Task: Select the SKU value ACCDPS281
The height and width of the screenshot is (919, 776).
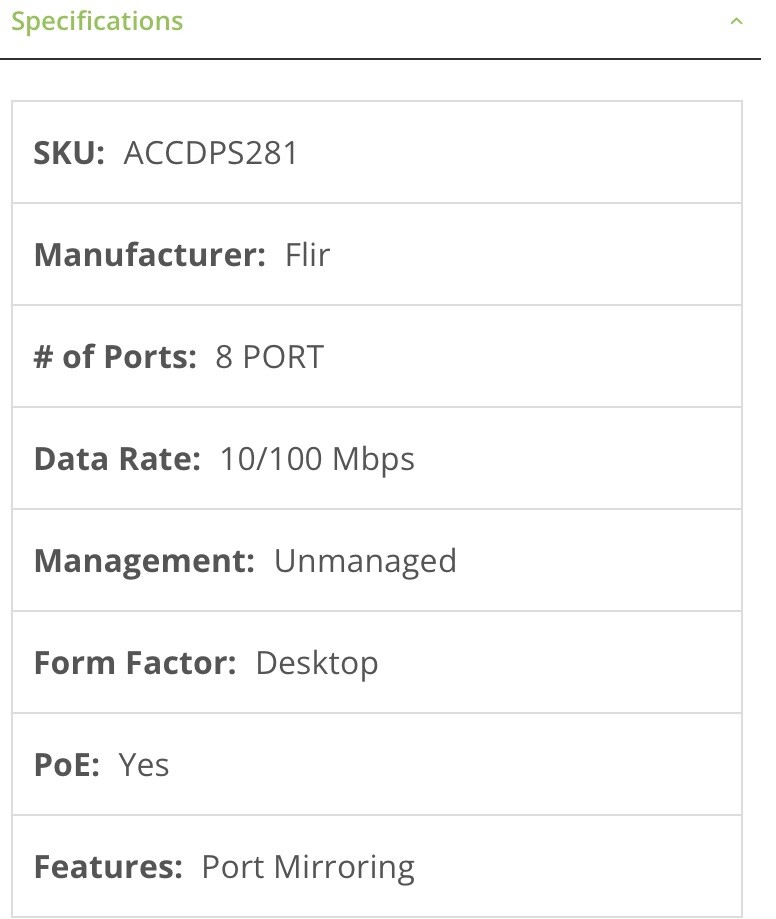Action: pos(210,153)
